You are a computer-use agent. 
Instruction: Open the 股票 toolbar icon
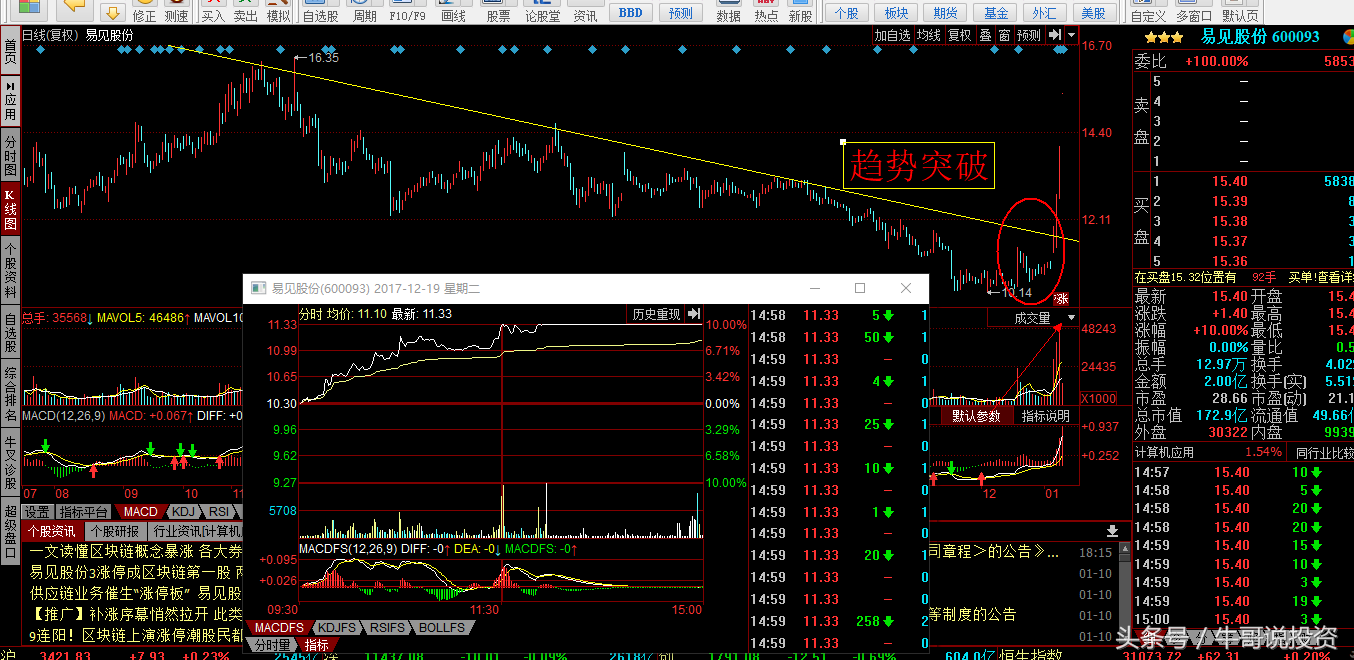coord(498,12)
